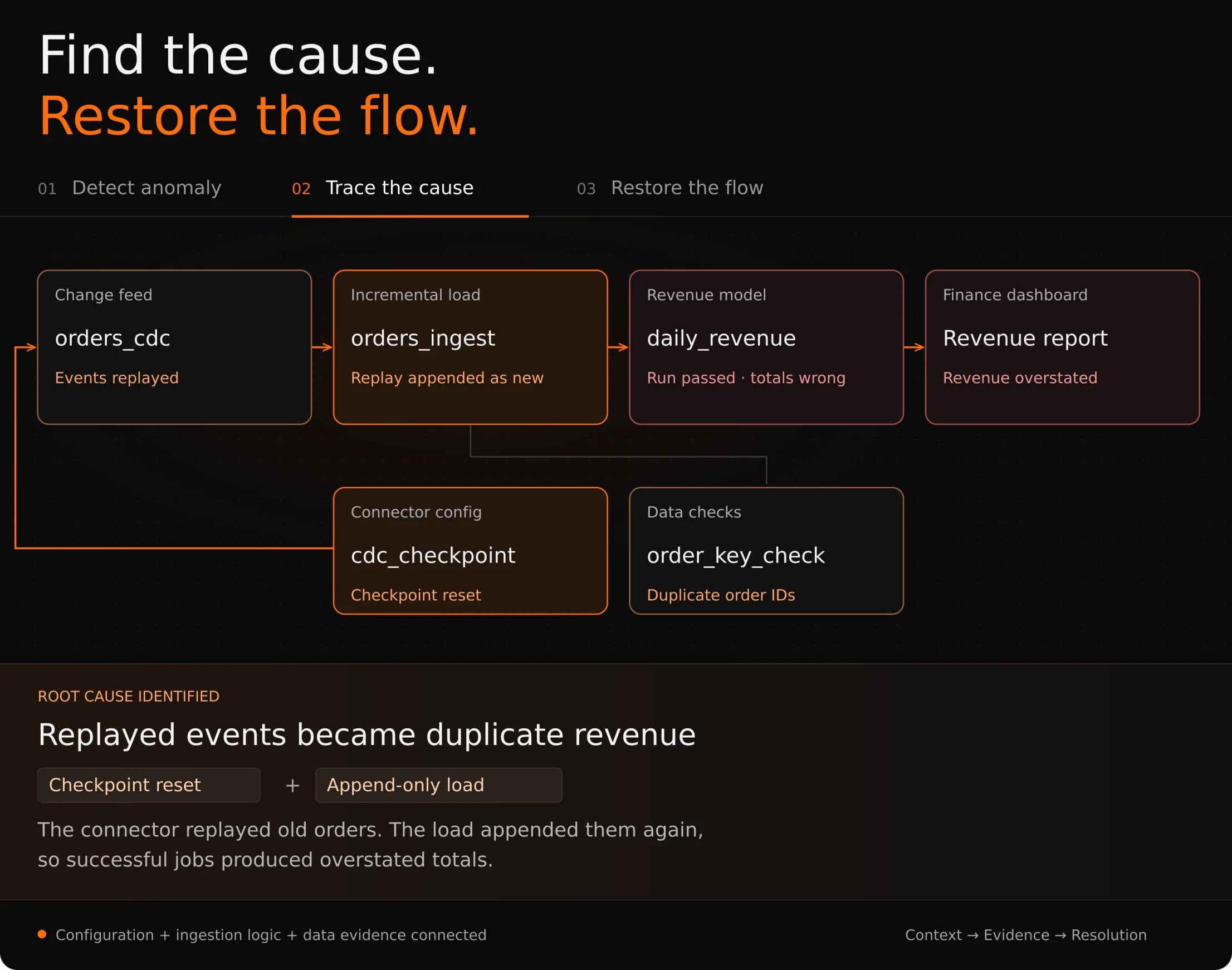Click 'Replay appended as new' status text
The height and width of the screenshot is (970, 1232).
click(447, 378)
